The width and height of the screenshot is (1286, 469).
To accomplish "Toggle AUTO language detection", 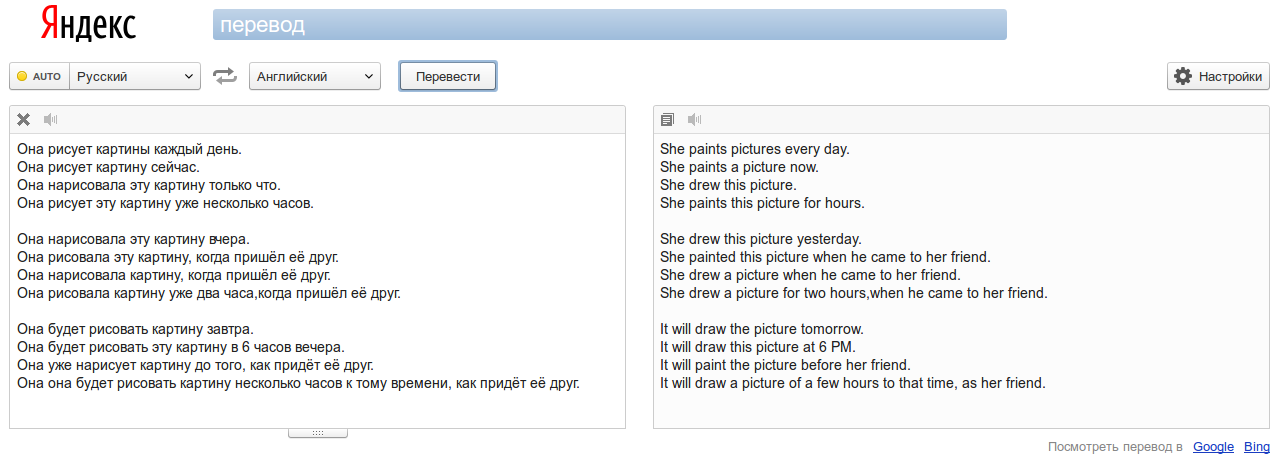I will [39, 76].
